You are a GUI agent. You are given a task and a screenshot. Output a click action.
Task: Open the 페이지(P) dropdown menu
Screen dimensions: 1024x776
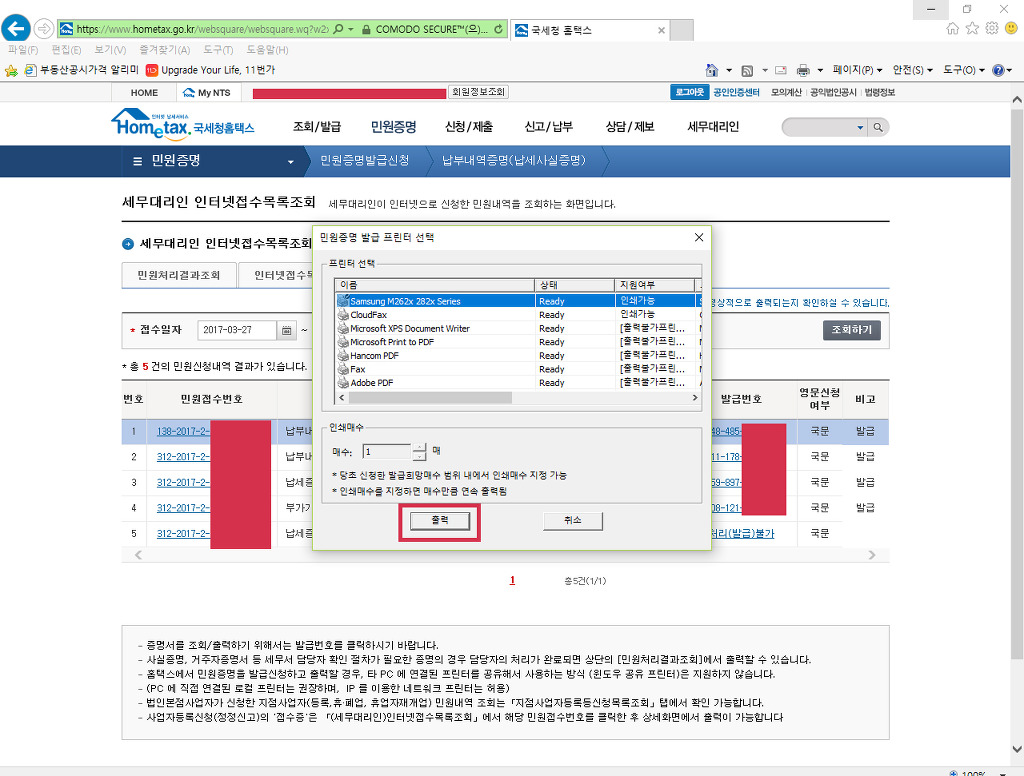[857, 70]
